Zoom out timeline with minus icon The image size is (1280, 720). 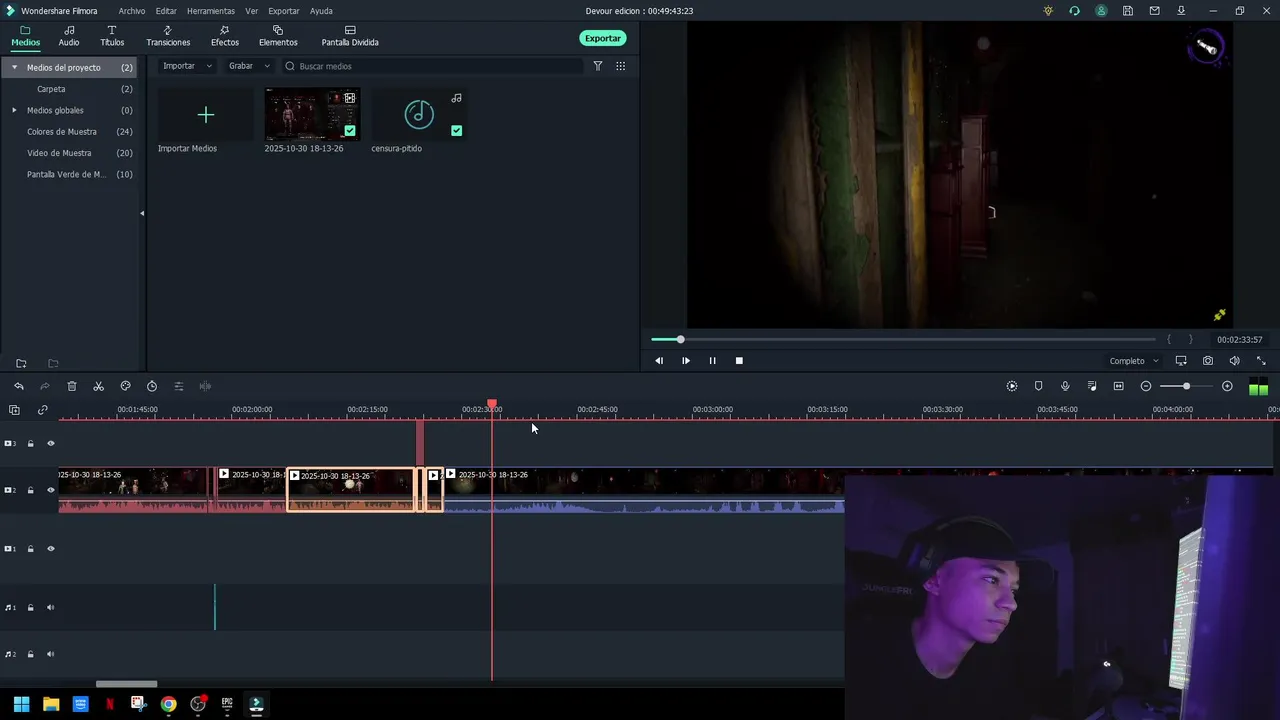pyautogui.click(x=1146, y=386)
